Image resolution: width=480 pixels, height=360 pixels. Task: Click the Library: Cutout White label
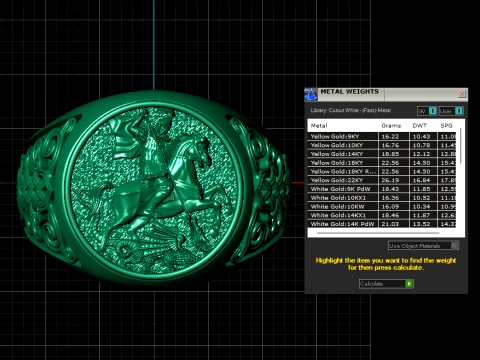point(351,110)
